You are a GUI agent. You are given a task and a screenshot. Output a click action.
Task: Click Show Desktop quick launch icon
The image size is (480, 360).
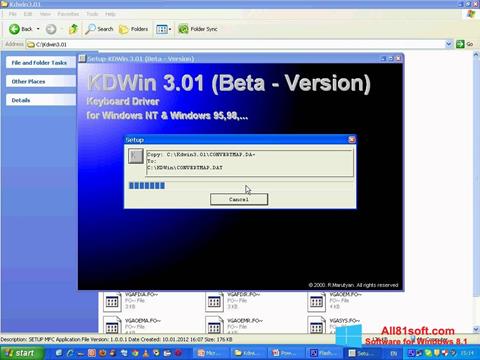pos(59,353)
